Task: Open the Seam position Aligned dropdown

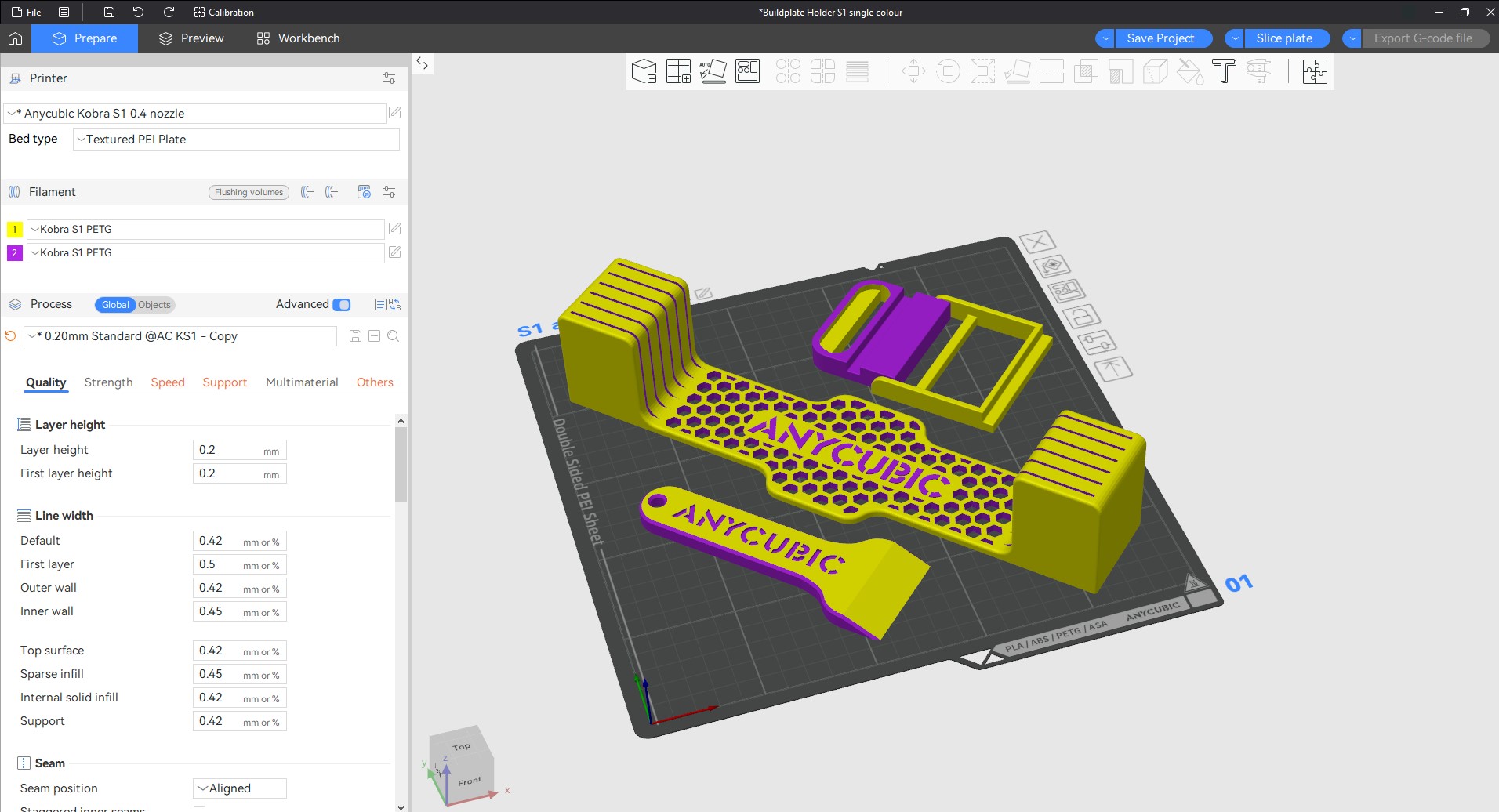Action: tap(240, 788)
